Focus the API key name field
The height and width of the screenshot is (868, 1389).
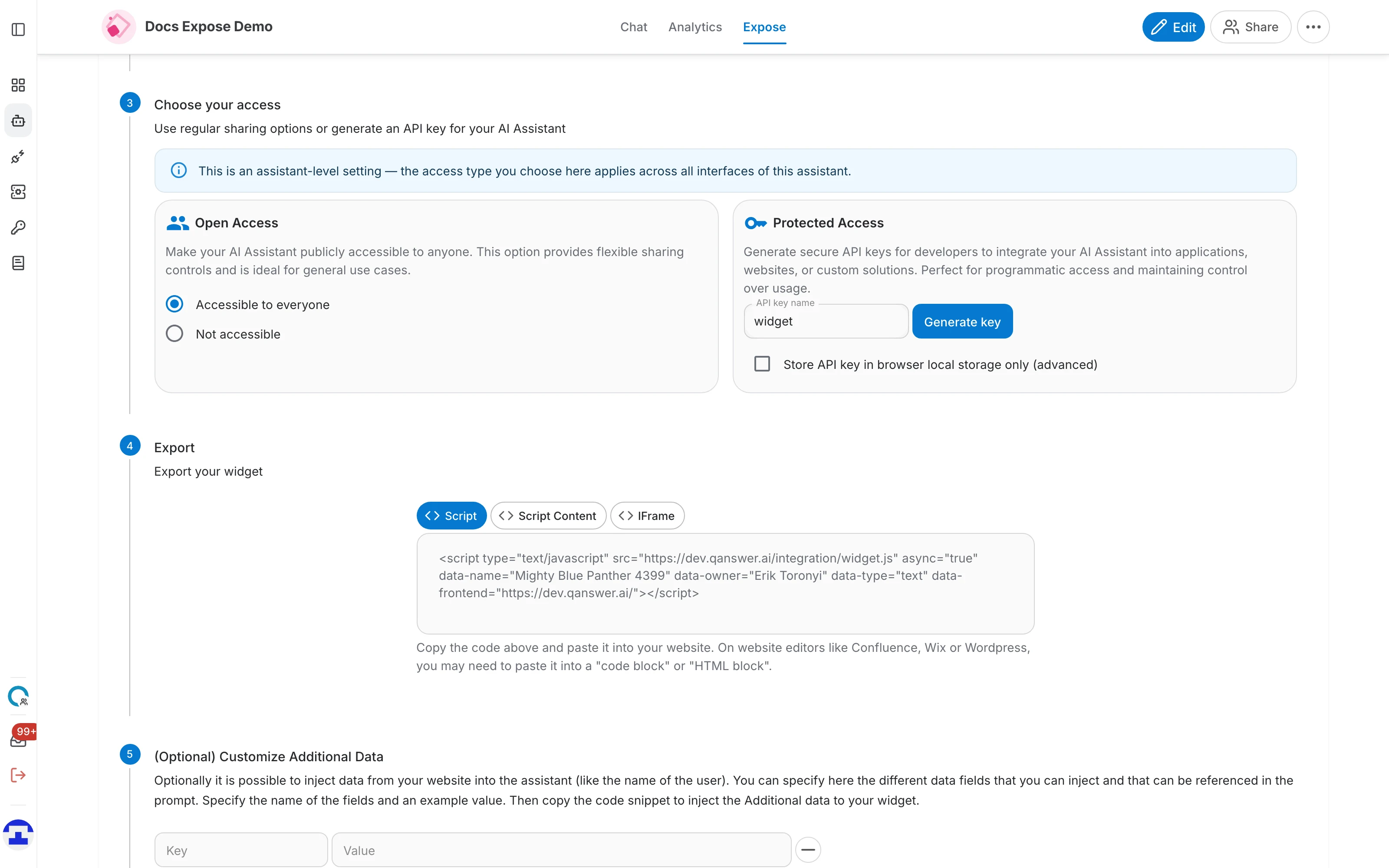click(826, 322)
